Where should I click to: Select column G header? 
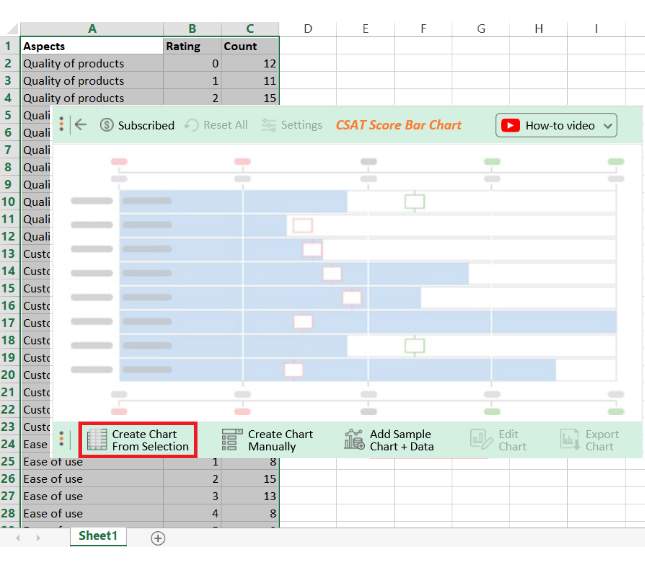tap(481, 29)
